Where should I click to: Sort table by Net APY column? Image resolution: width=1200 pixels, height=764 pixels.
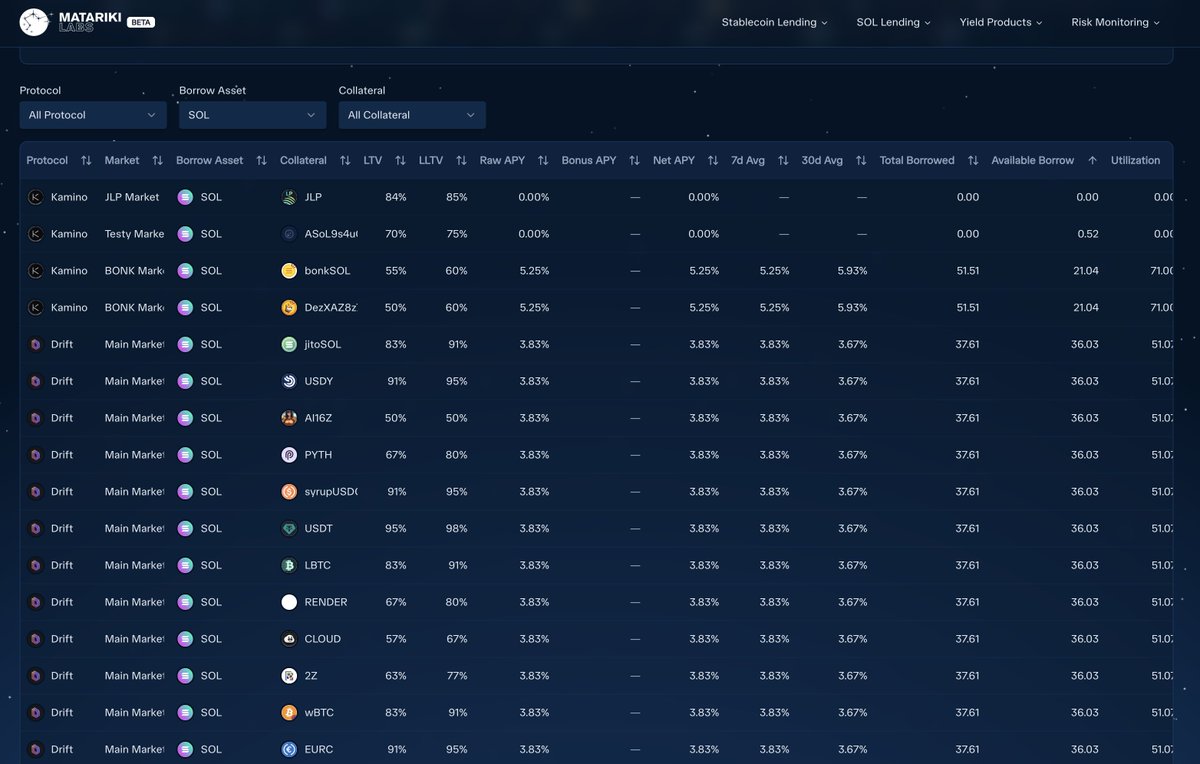713,160
